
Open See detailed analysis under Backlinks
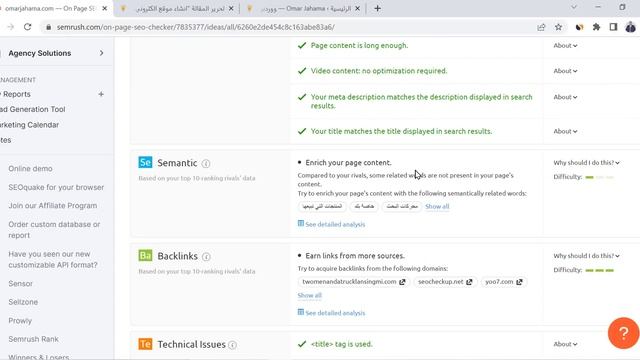point(331,313)
